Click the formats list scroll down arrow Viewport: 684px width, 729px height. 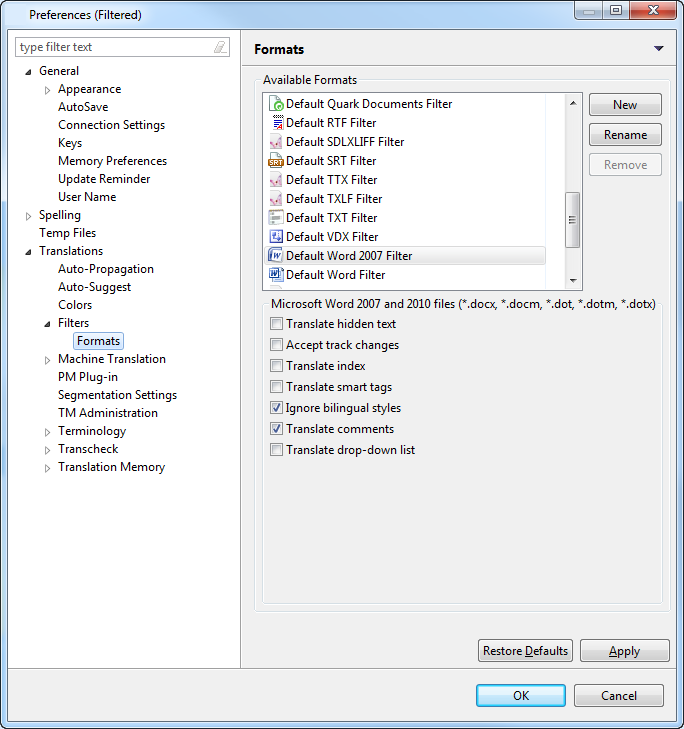click(x=573, y=280)
